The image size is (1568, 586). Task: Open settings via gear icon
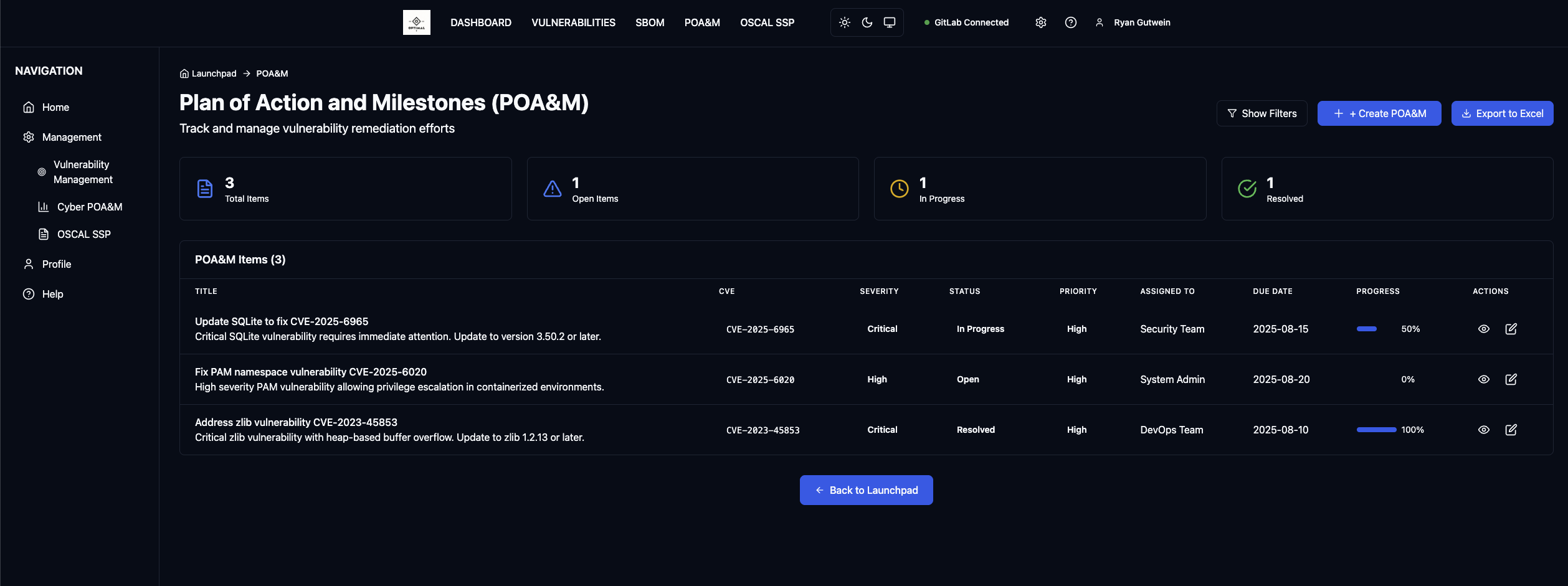point(1041,22)
